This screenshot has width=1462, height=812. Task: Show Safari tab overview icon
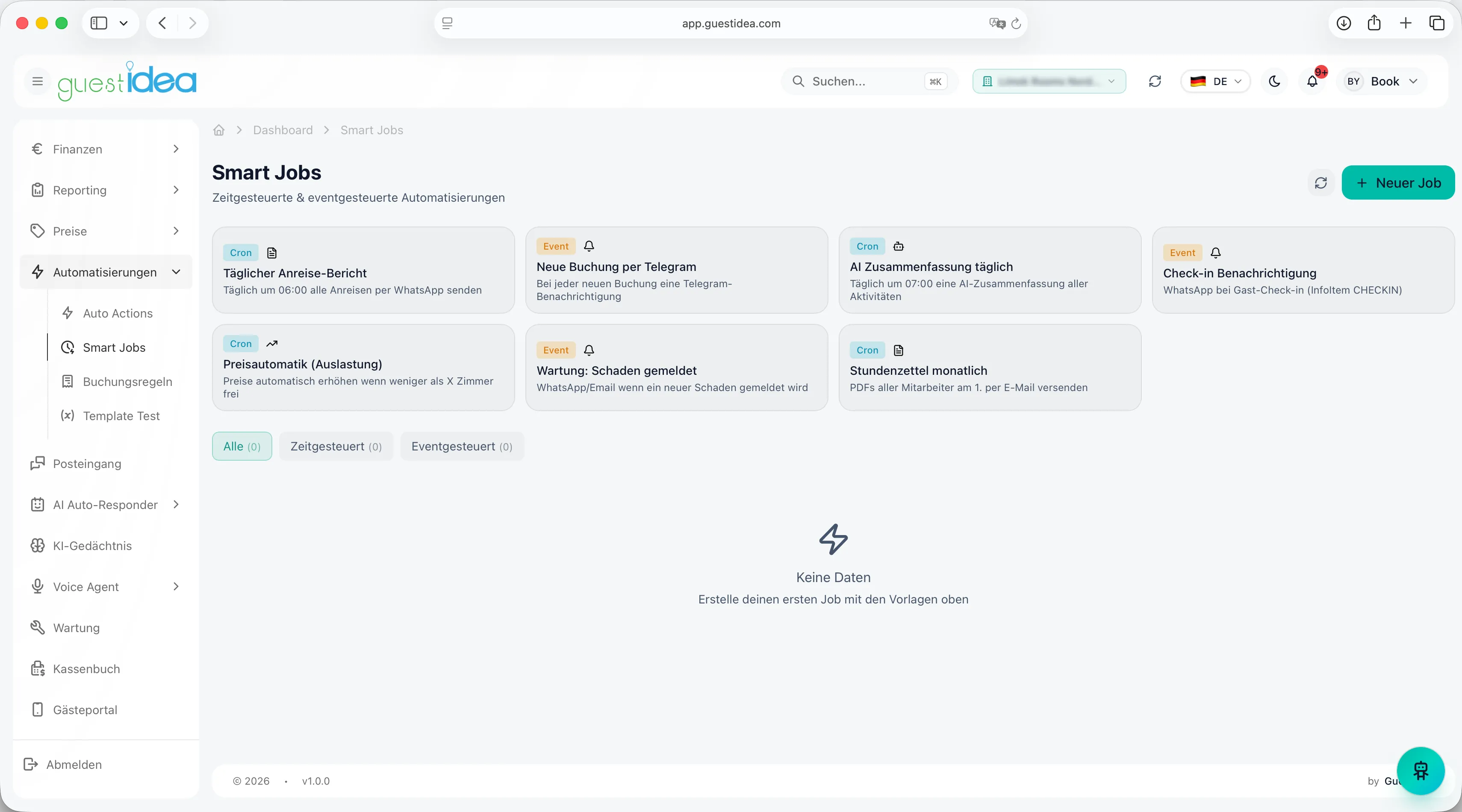coord(1436,23)
